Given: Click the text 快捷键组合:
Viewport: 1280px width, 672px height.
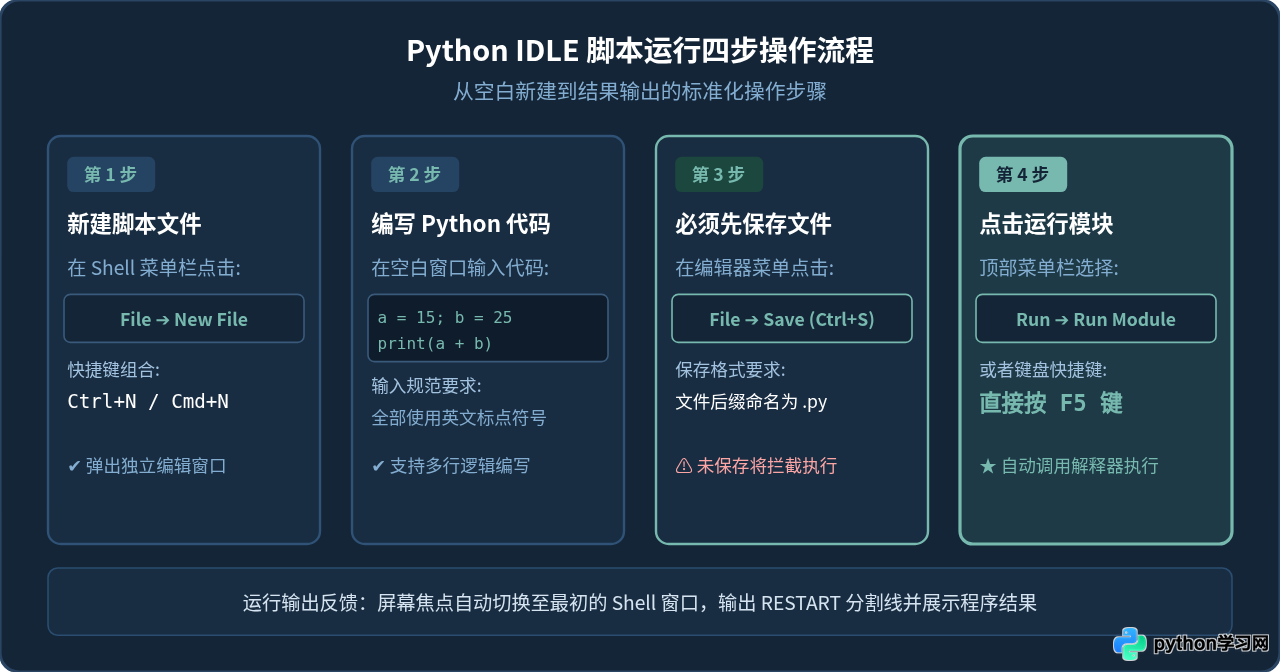Looking at the screenshot, I should [x=114, y=370].
